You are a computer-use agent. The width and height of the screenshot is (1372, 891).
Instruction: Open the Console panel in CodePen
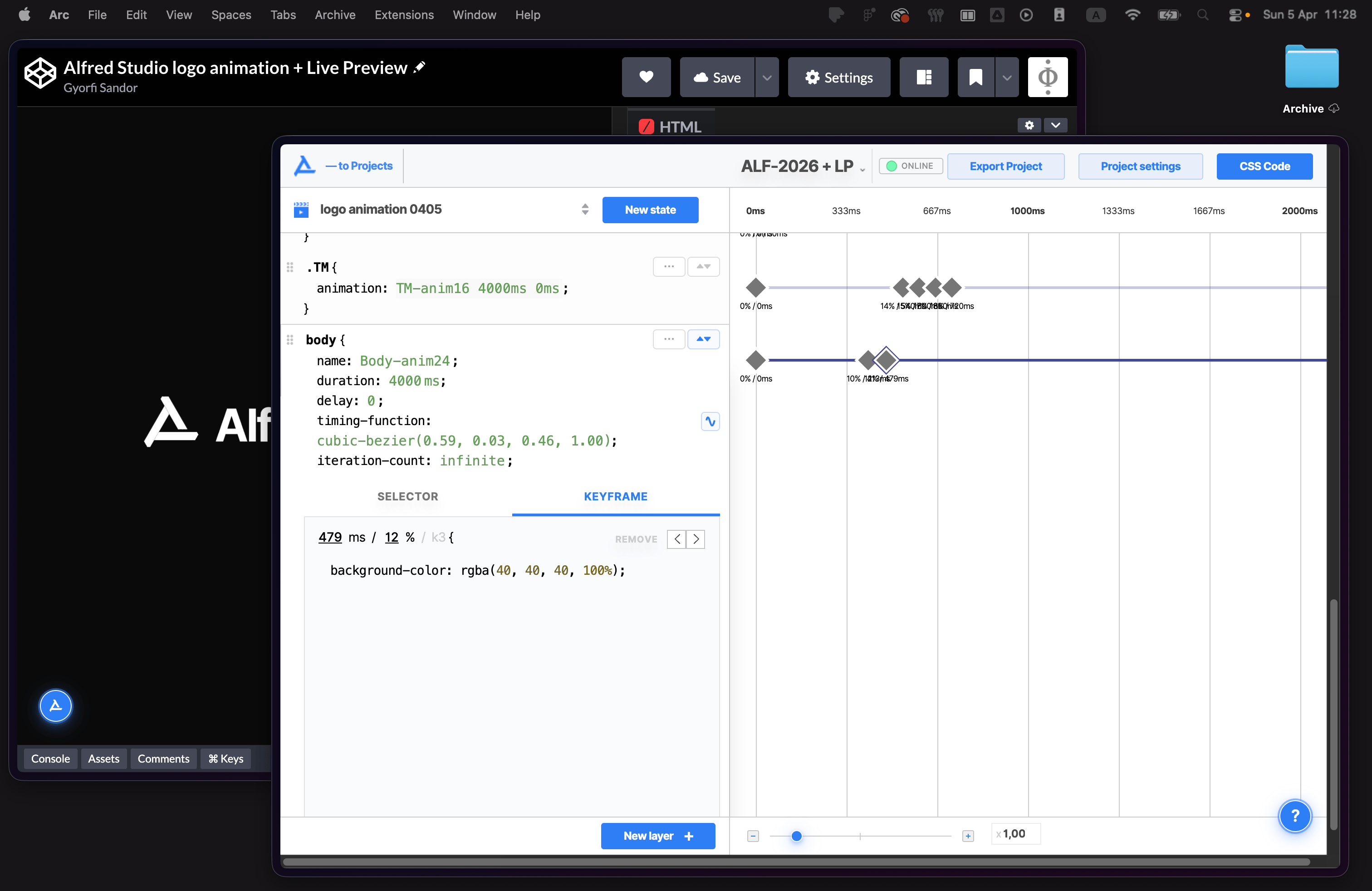point(51,759)
